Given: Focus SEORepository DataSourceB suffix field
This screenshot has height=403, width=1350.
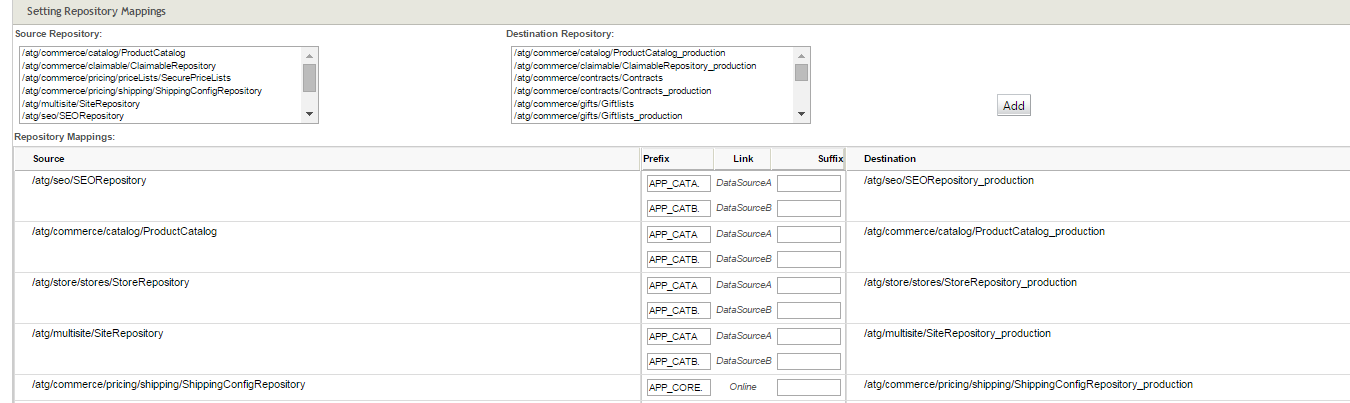Looking at the screenshot, I should tap(809, 209).
